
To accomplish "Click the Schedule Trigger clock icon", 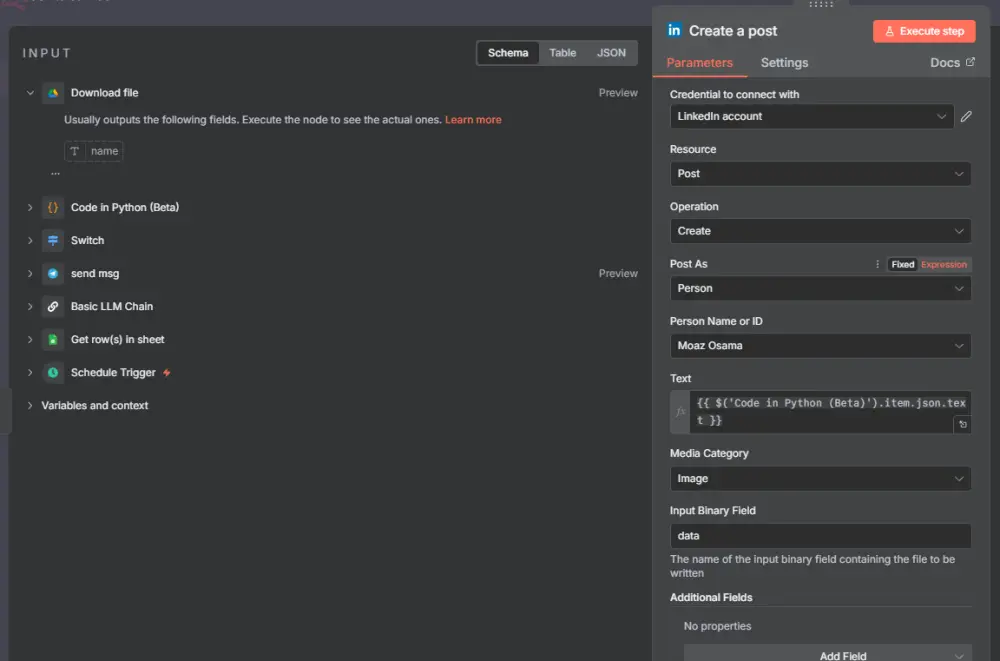I will 53,373.
